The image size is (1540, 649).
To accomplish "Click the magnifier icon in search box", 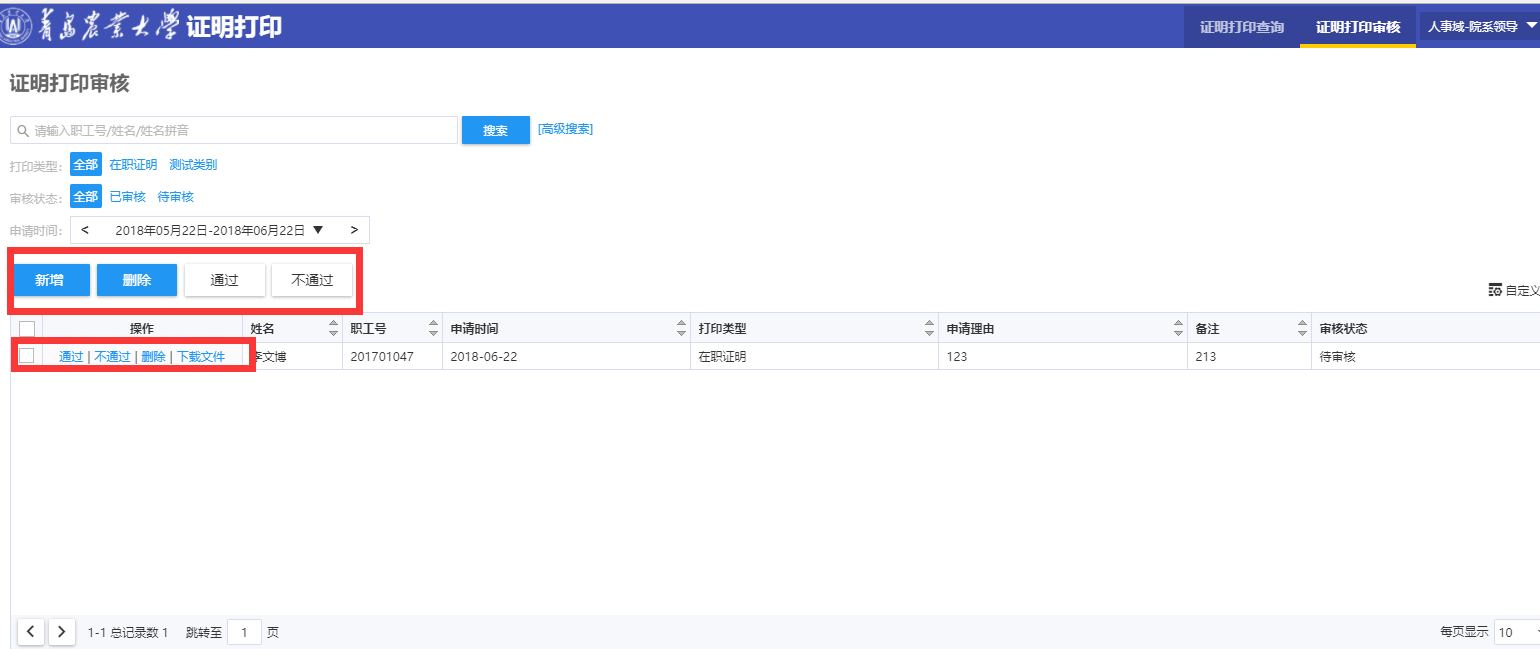I will coord(23,131).
